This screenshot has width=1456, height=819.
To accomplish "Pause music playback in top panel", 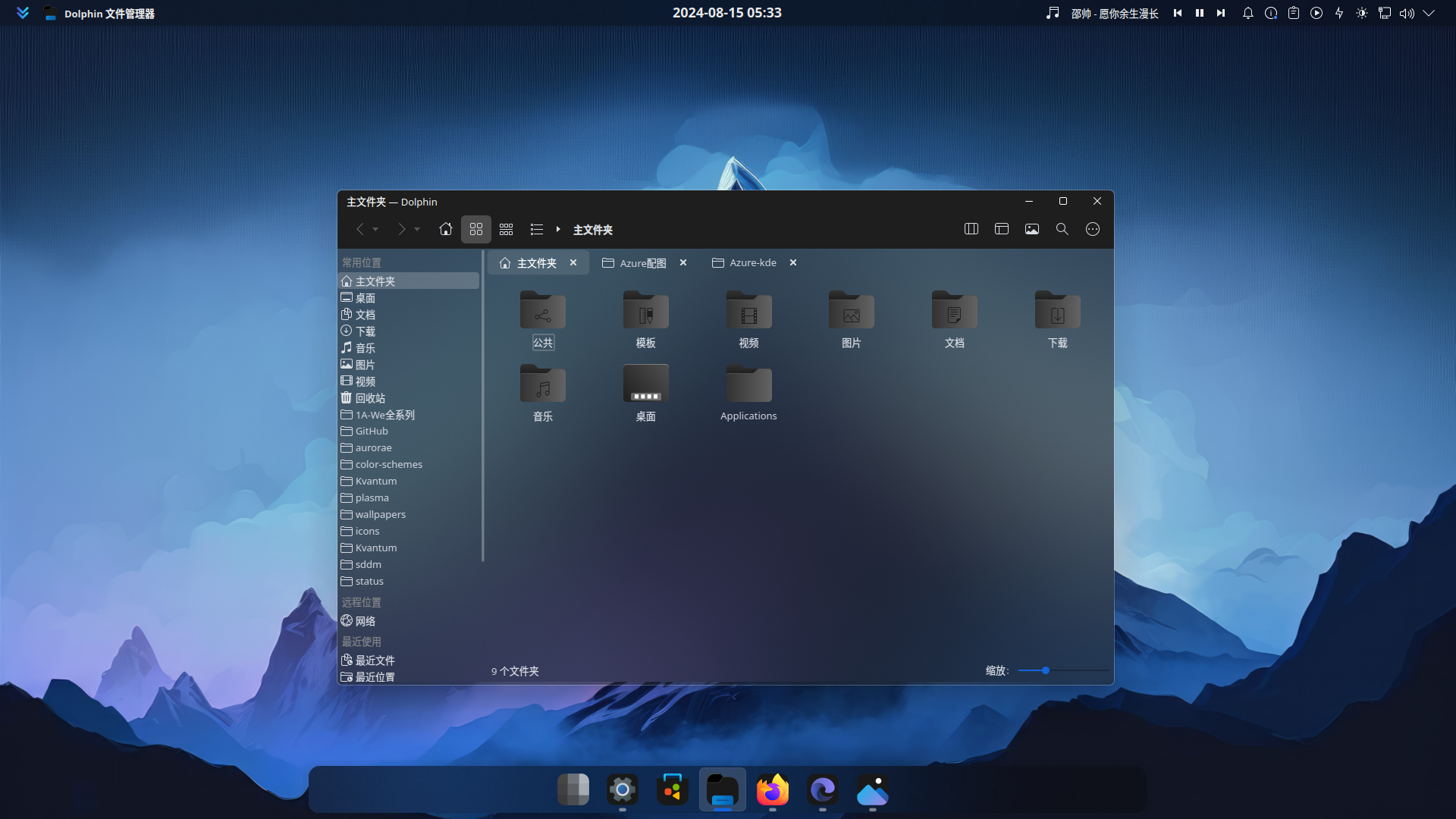I will point(1200,13).
